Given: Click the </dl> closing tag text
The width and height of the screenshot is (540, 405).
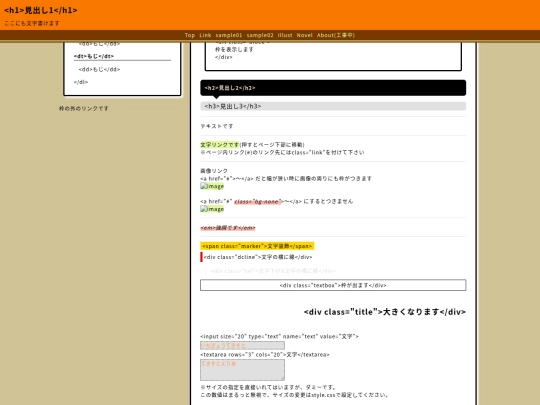Looking at the screenshot, I should [x=81, y=82].
